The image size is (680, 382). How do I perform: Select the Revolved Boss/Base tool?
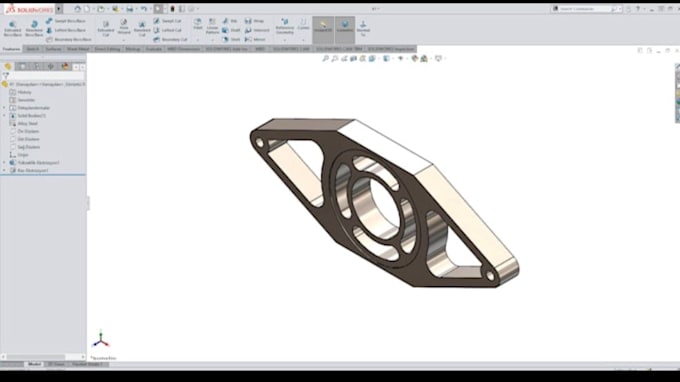click(x=34, y=28)
